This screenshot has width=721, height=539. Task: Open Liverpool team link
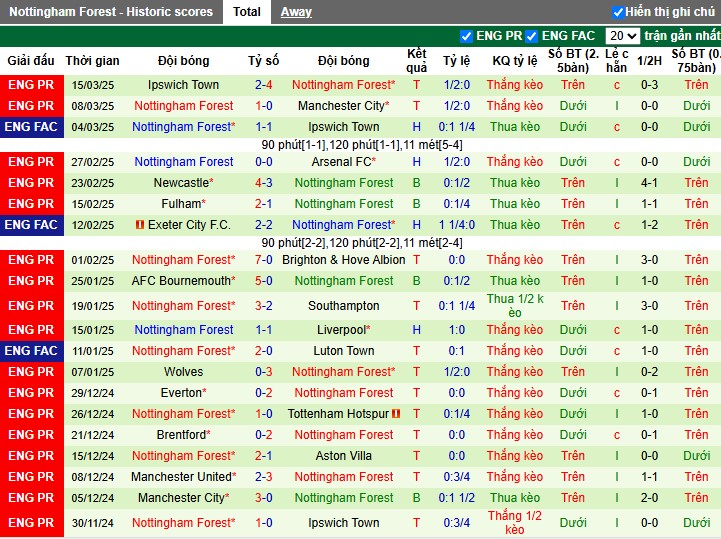point(343,330)
